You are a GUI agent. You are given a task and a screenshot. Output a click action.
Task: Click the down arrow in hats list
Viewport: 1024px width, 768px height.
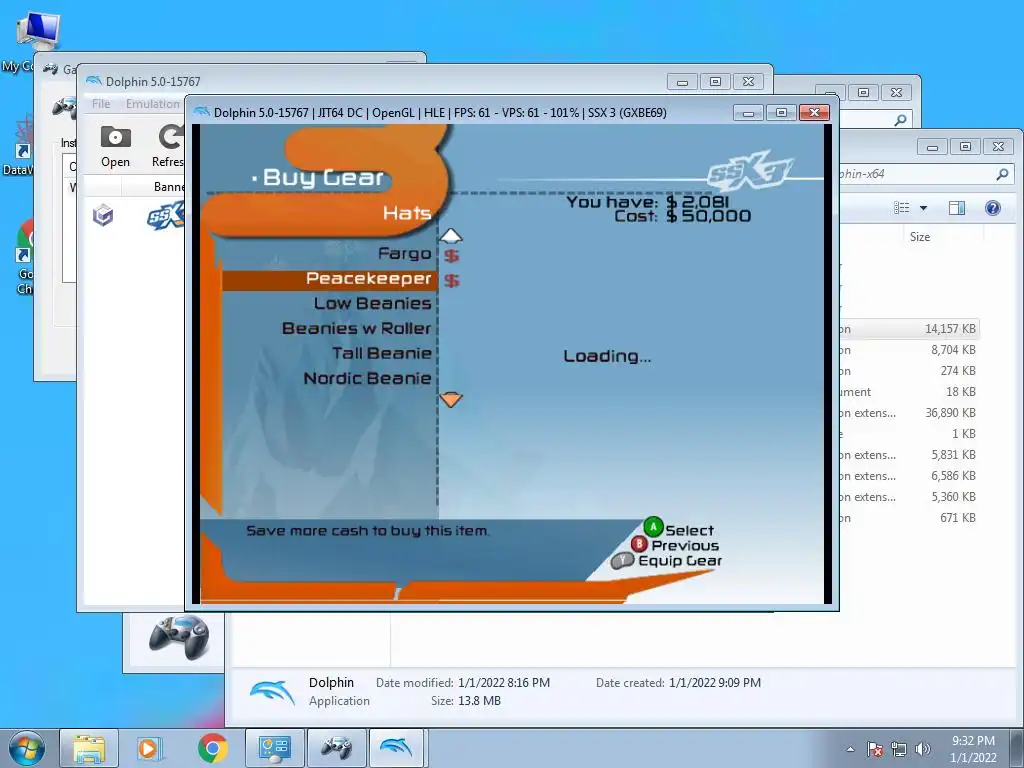pos(451,399)
